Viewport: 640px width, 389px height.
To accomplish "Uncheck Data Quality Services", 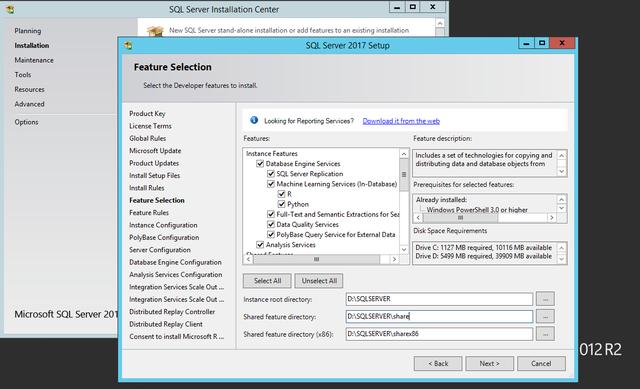I will [x=271, y=225].
